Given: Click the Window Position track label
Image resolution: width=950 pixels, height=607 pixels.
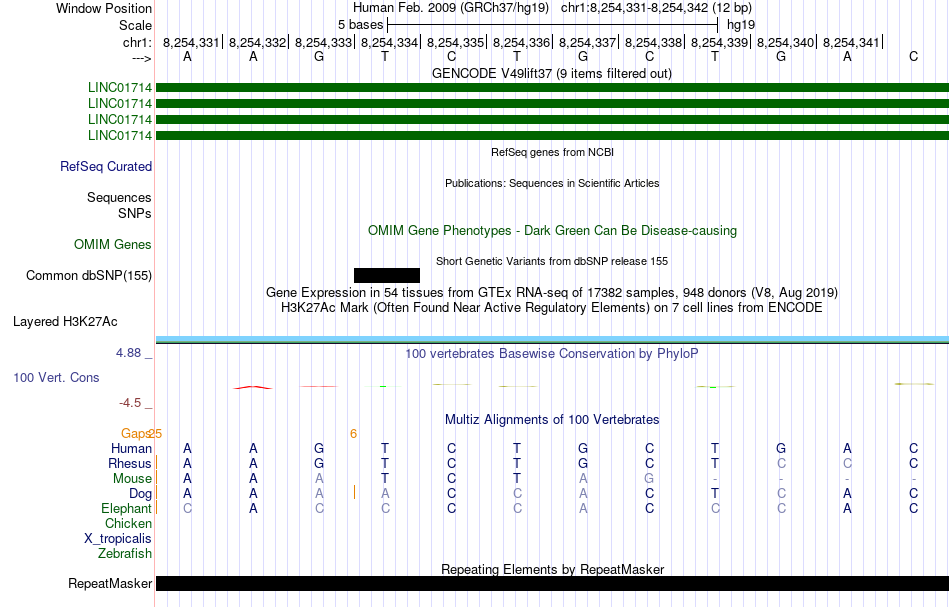Looking at the screenshot, I should pos(104,8).
